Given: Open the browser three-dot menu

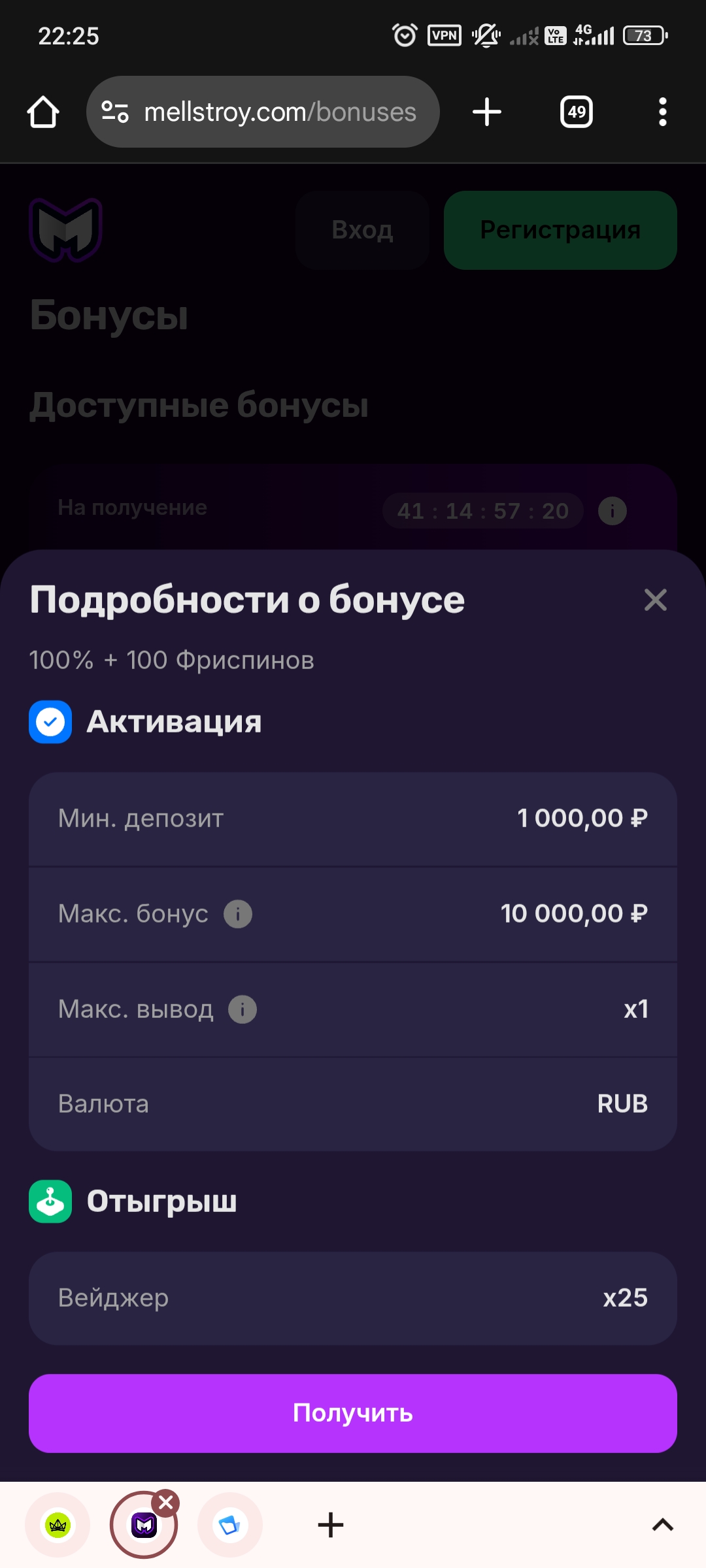Looking at the screenshot, I should [x=662, y=112].
